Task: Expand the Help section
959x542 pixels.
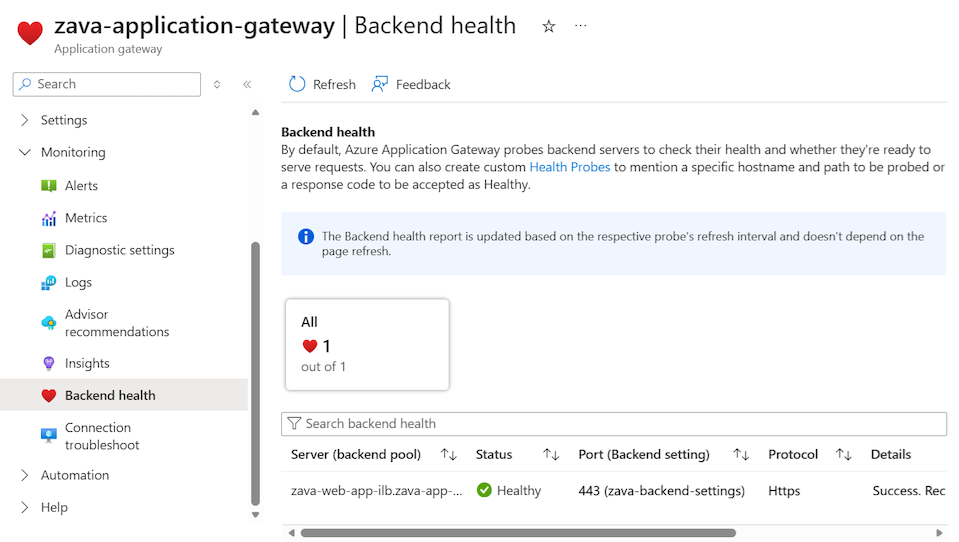Action: [26, 507]
